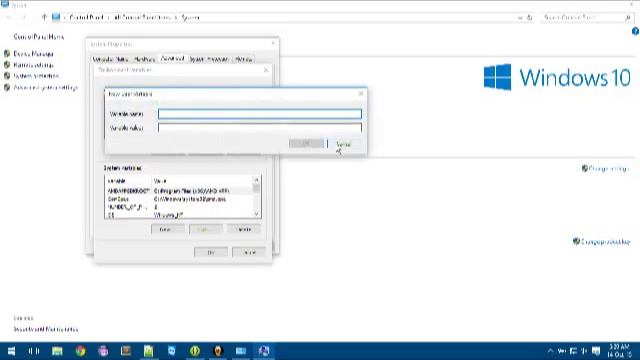
Task: Open Task View from the taskbar
Action: coord(34,351)
